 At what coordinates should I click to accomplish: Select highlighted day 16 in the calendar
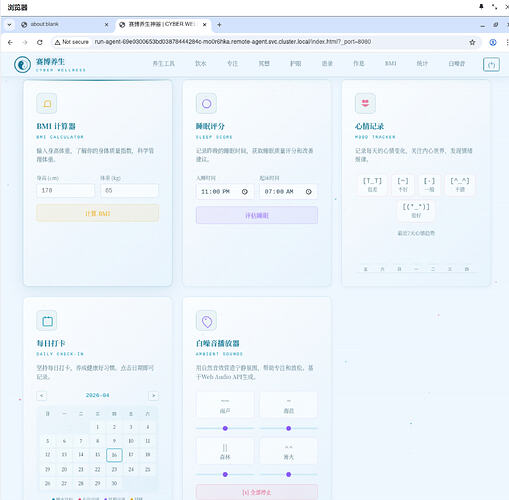pos(114,455)
